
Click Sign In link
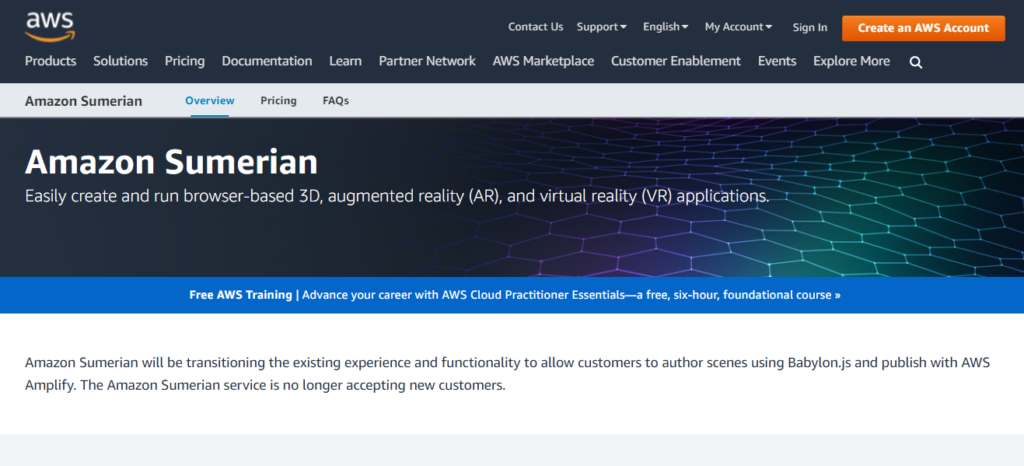(x=810, y=27)
